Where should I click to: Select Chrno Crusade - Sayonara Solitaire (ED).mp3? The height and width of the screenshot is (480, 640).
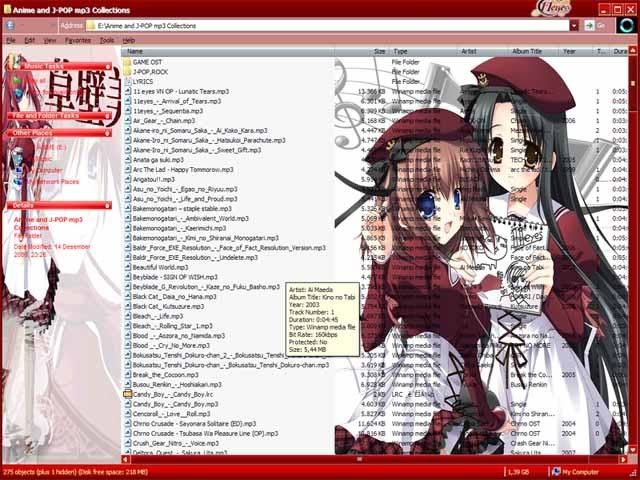195,424
